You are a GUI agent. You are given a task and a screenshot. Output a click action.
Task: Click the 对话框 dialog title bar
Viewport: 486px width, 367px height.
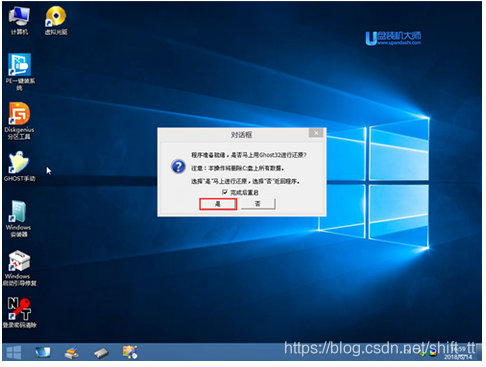pos(242,135)
